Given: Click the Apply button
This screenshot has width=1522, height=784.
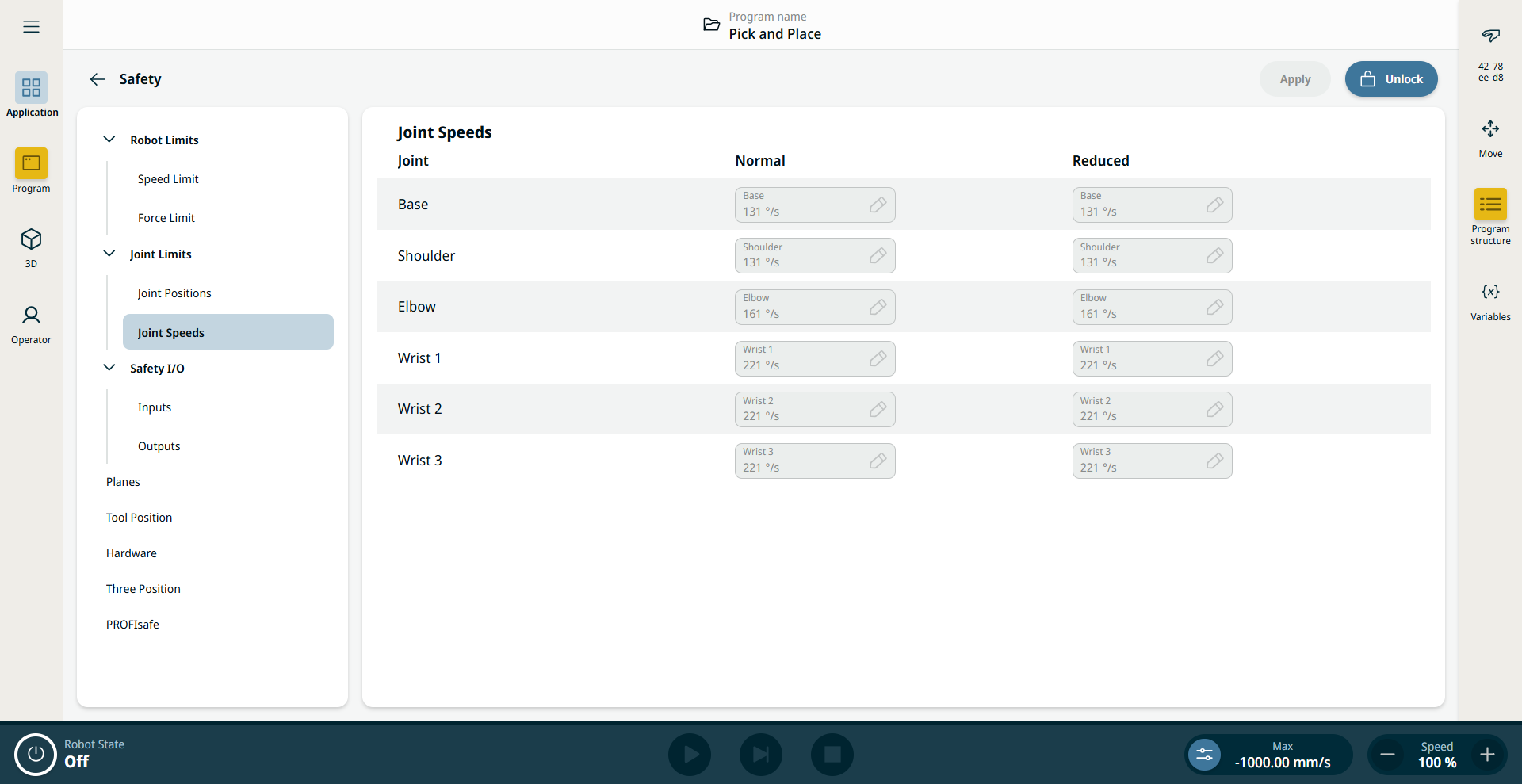Looking at the screenshot, I should pos(1294,79).
